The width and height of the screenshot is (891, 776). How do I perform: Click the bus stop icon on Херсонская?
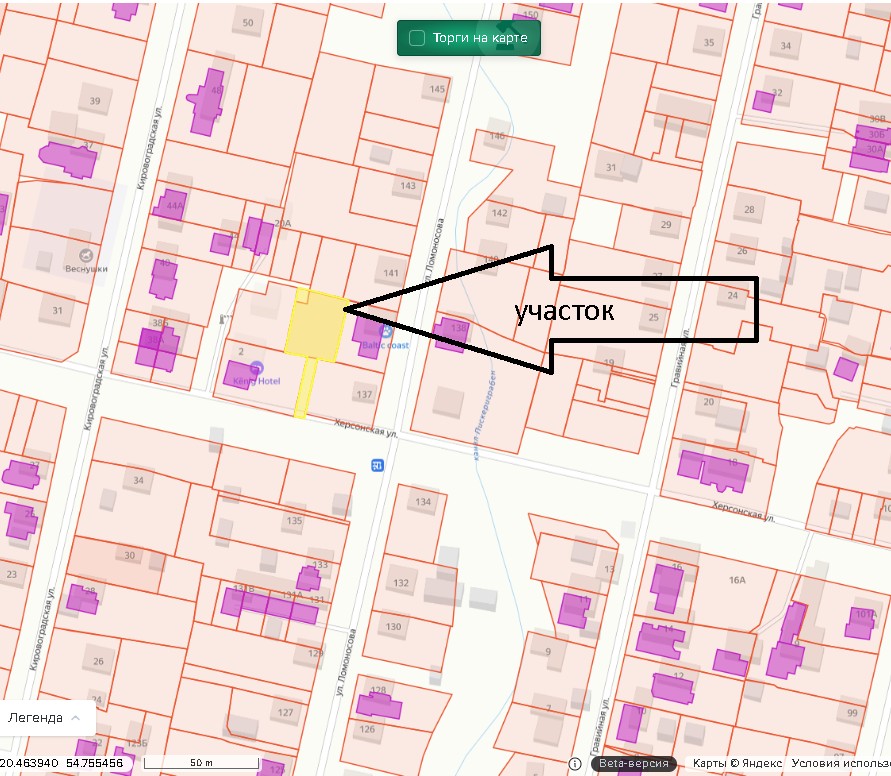coord(377,465)
